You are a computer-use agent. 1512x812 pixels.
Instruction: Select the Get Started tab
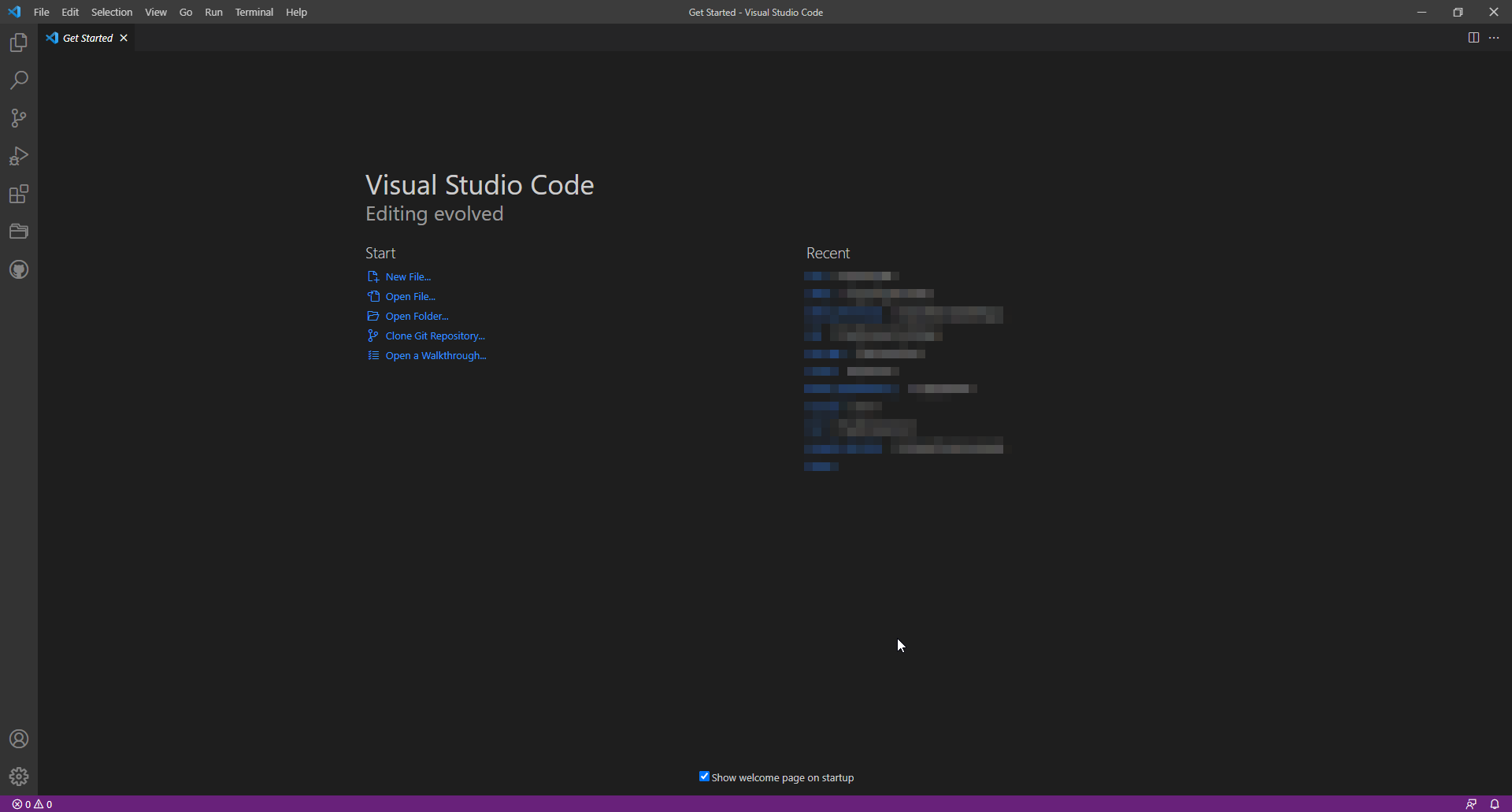coord(87,38)
